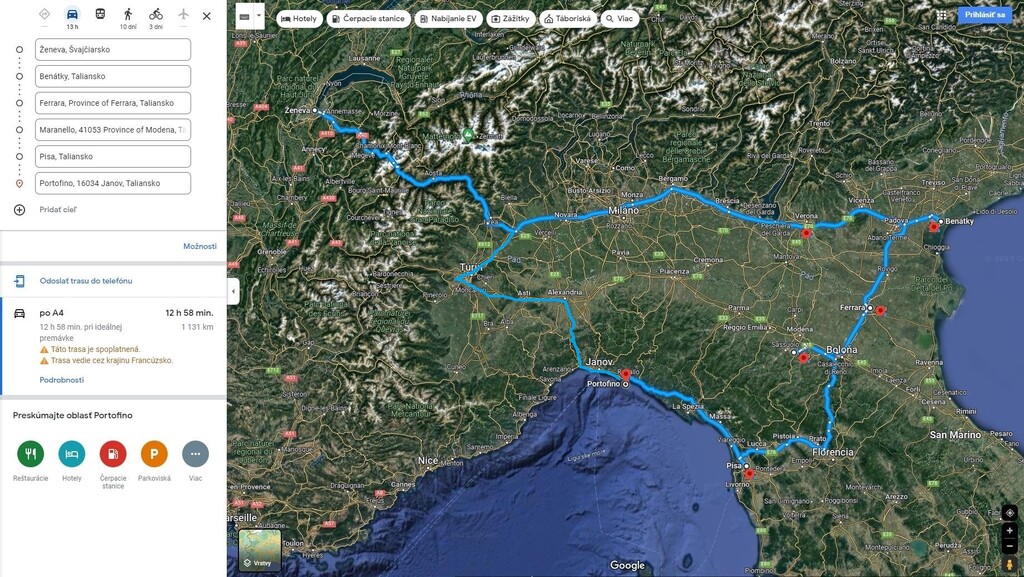Viewport: 1024px width, 577px height.
Task: Expand route Možnosti options
Action: (200, 246)
